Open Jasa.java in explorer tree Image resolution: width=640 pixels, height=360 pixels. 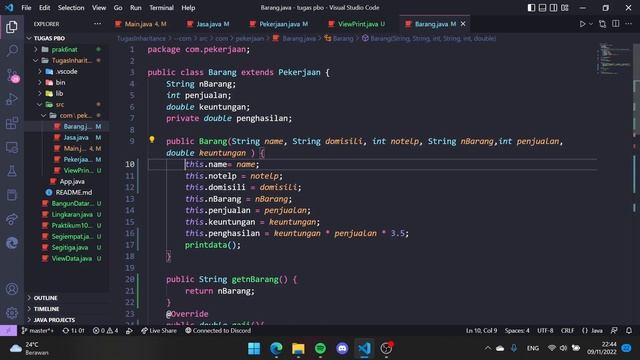point(76,138)
